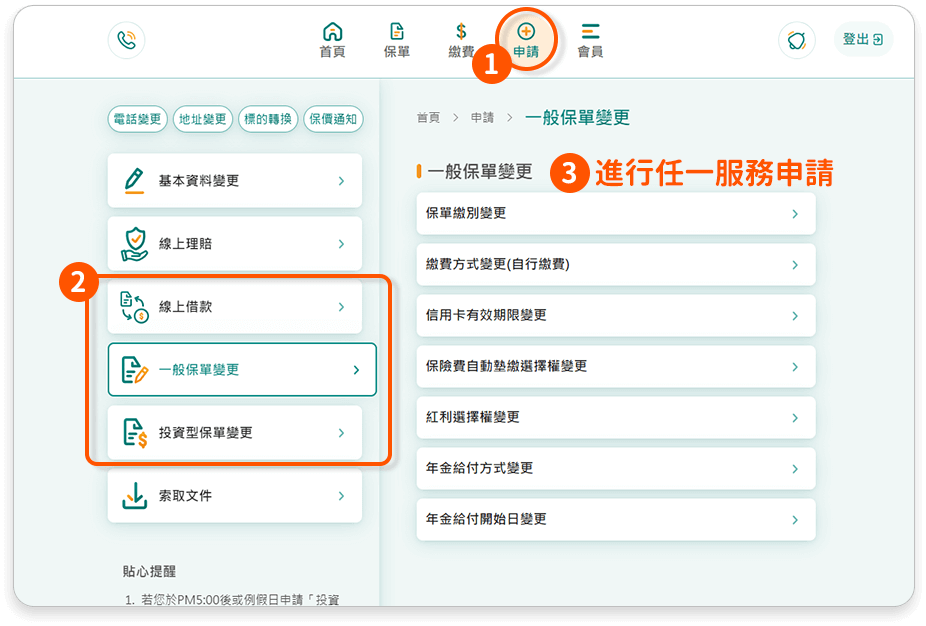Click the 索取文件 download icon
Image resolution: width=926 pixels, height=626 pixels.
[x=134, y=495]
